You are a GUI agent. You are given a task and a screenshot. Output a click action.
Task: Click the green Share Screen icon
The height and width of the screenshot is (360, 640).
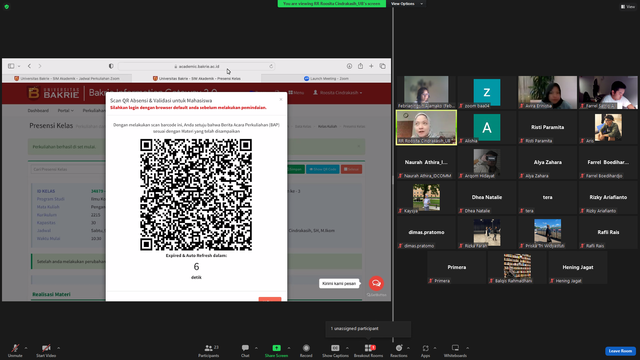pos(276,348)
